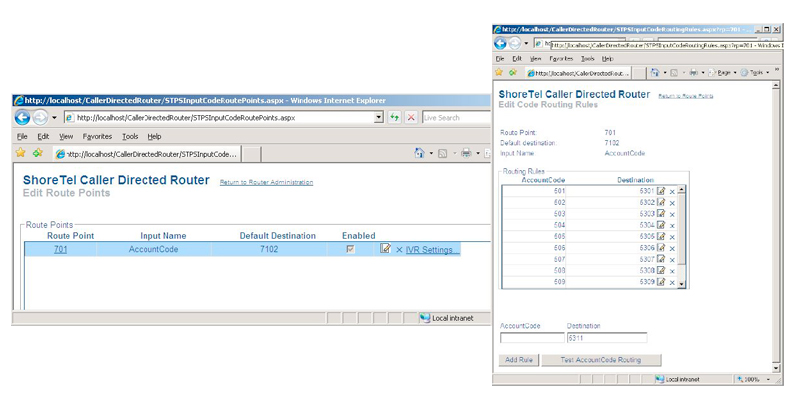Edit the routing rule for AccountCode 501

point(661,191)
